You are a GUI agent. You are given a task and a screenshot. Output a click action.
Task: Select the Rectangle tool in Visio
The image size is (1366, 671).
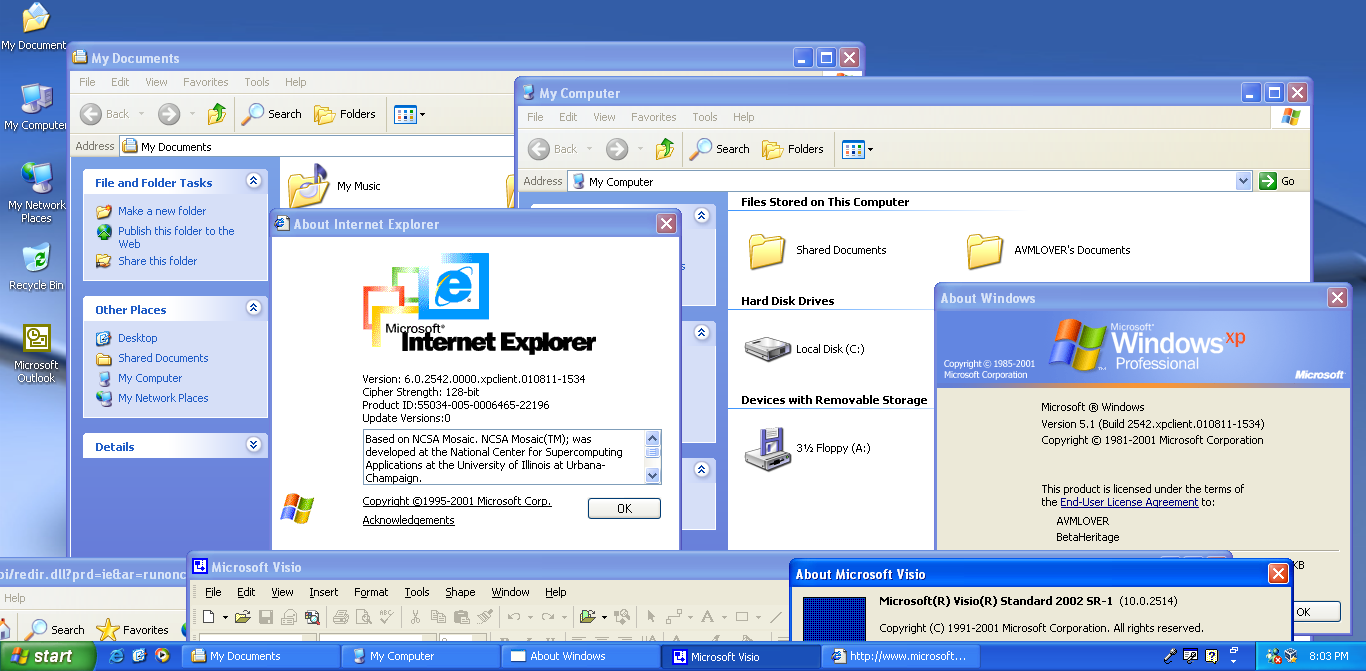pyautogui.click(x=743, y=617)
